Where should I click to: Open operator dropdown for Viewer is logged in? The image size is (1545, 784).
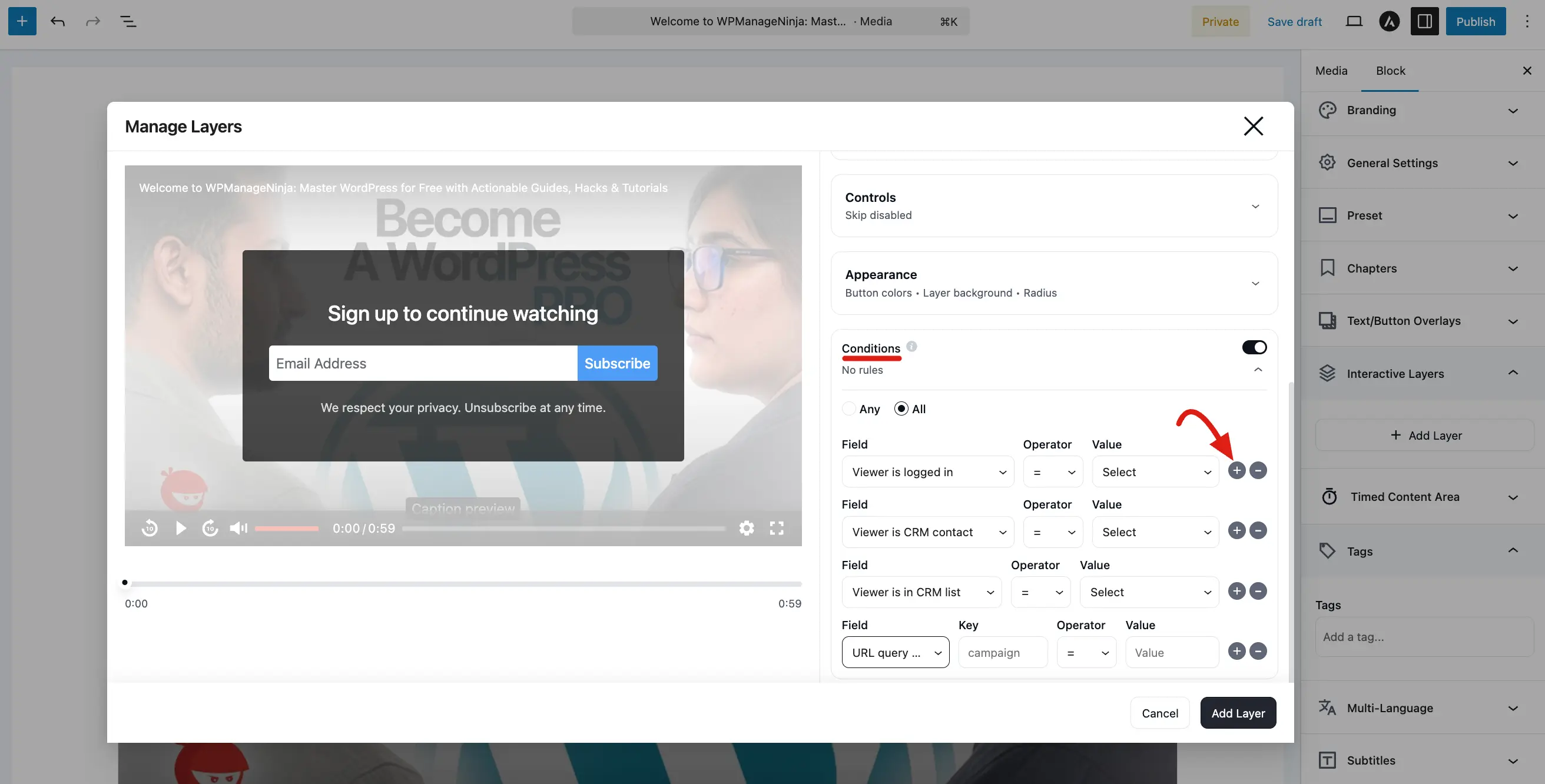coord(1053,471)
